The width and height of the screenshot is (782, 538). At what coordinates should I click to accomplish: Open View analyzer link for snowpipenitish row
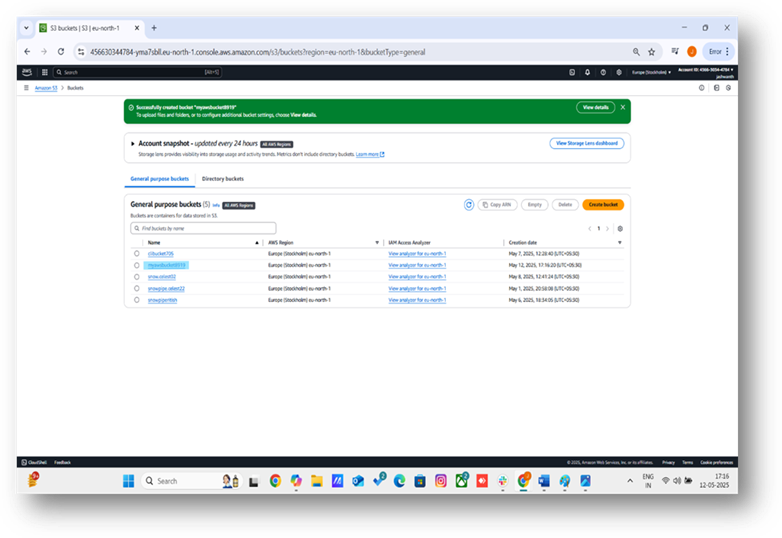click(417, 300)
